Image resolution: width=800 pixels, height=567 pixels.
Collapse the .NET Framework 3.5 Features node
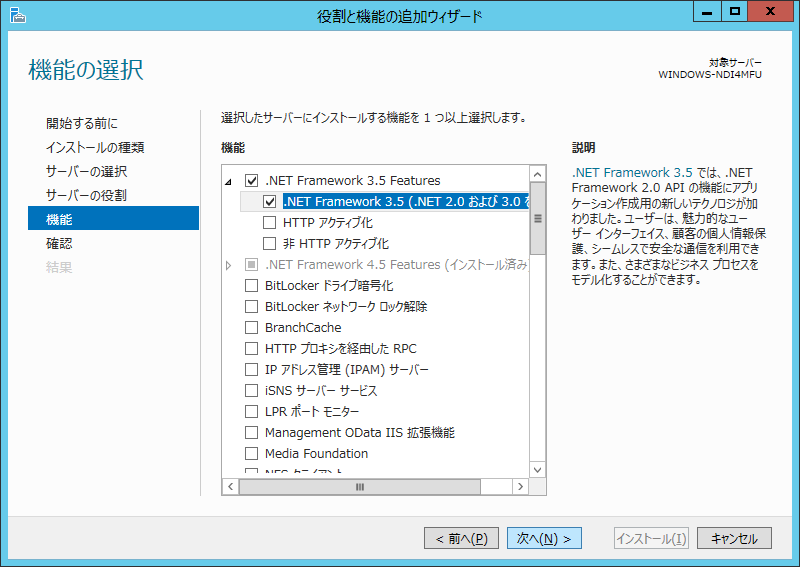(229, 182)
